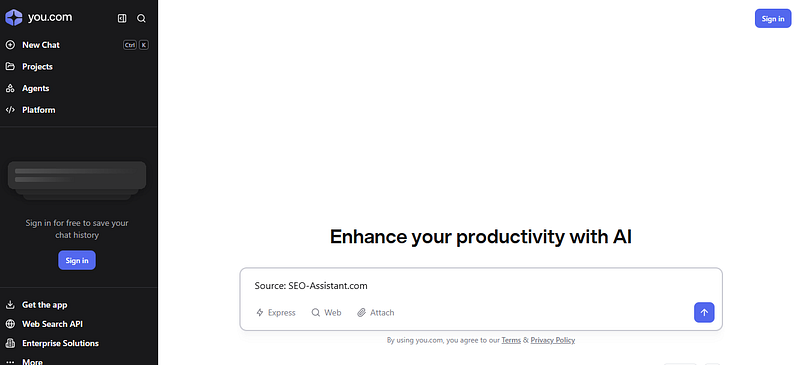
Task: Click the you.com wordmark text
Action: coord(50,17)
